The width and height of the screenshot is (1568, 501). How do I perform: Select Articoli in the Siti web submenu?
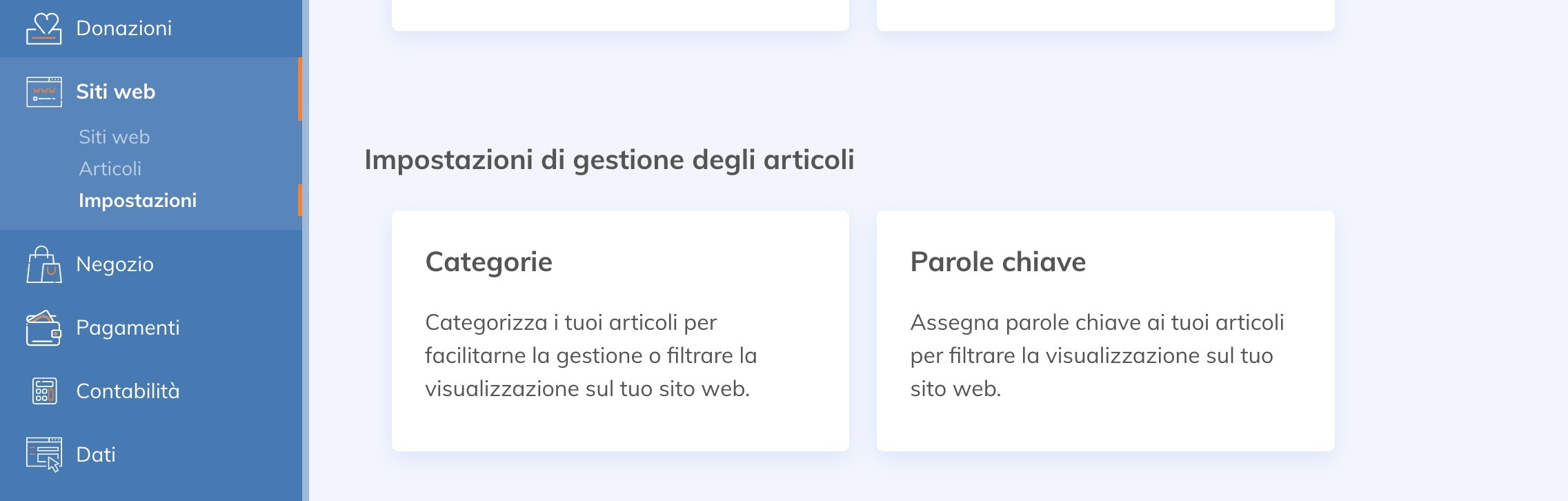pos(110,169)
